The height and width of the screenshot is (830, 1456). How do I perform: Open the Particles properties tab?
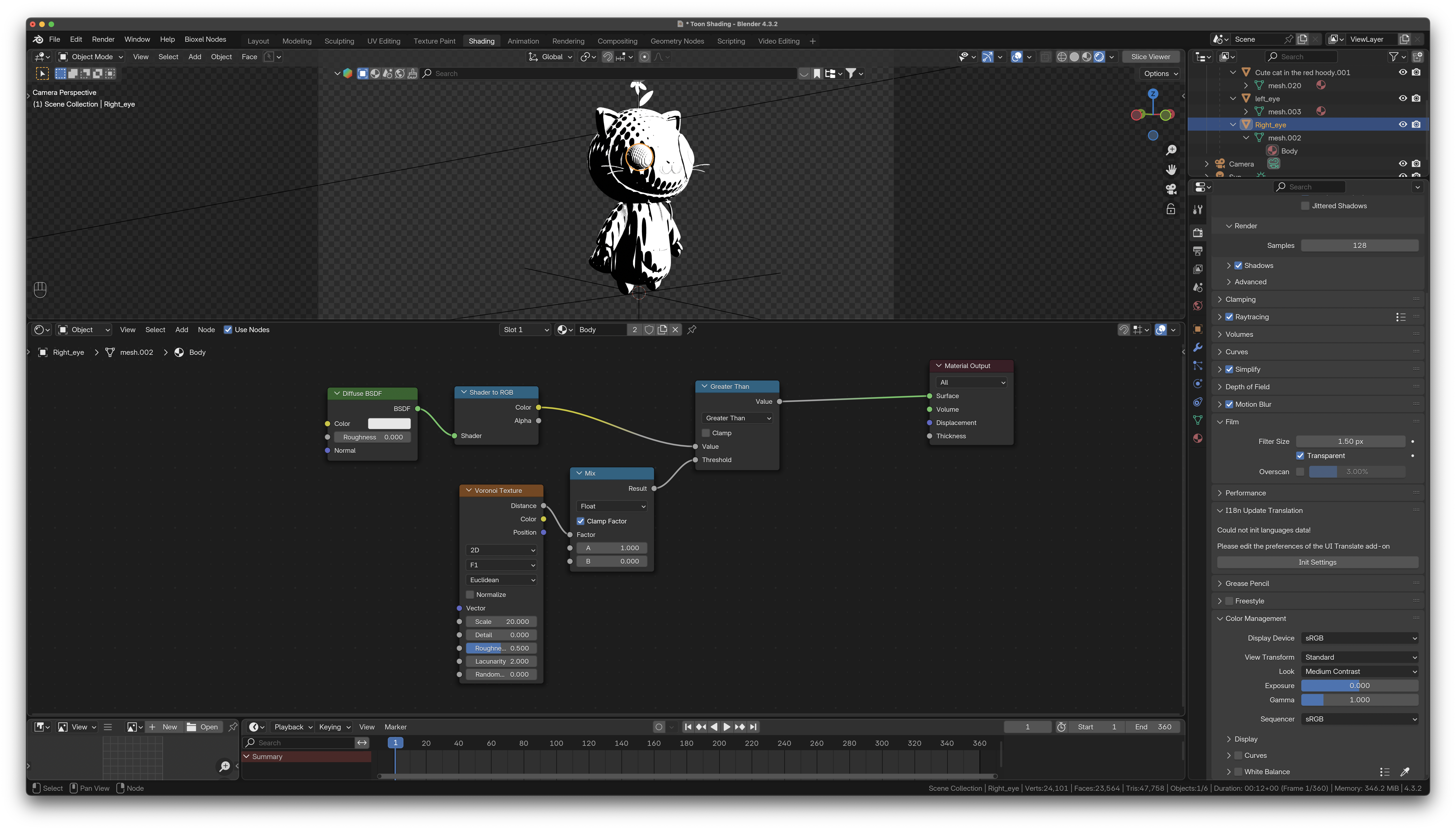pos(1198,365)
